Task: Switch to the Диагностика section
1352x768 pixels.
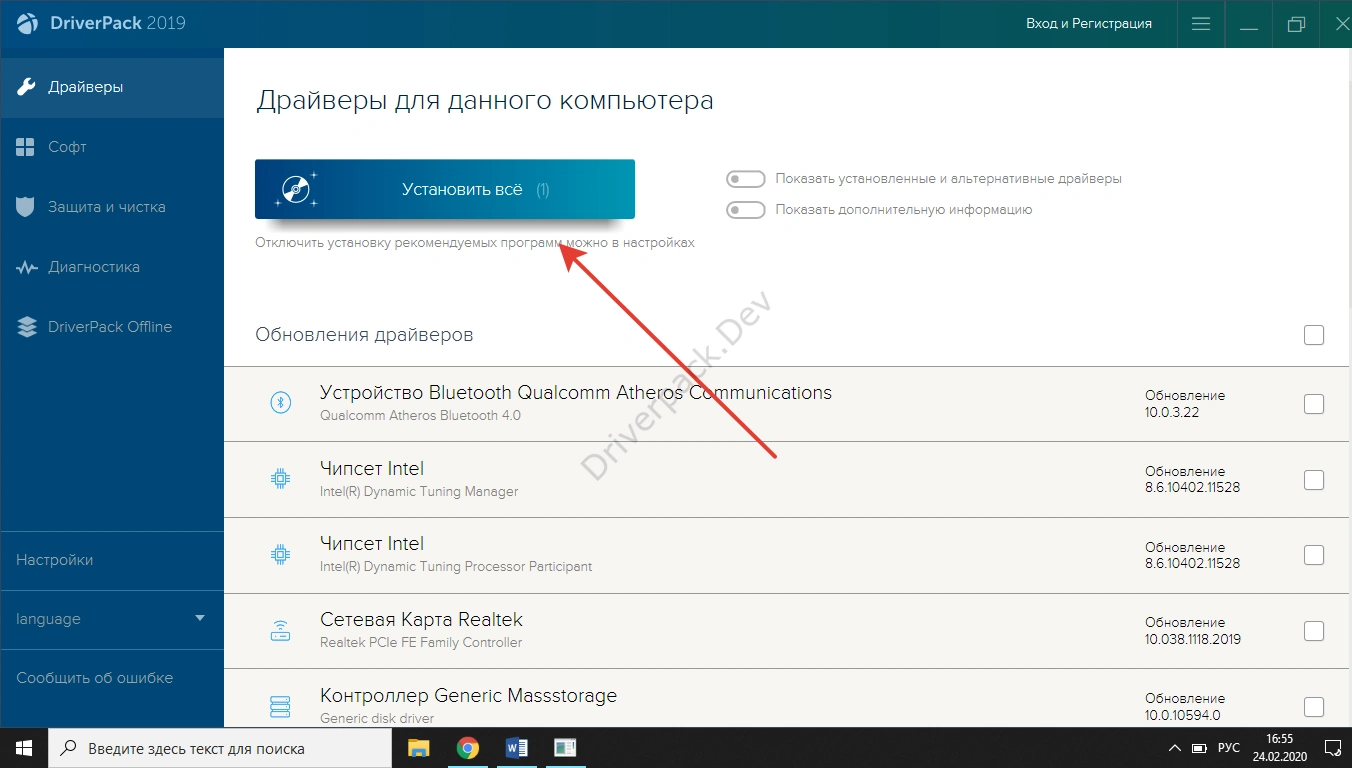Action: [112, 267]
